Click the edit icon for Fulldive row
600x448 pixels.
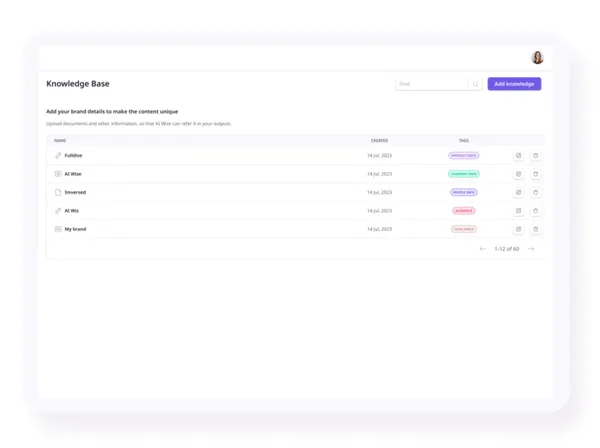click(518, 156)
